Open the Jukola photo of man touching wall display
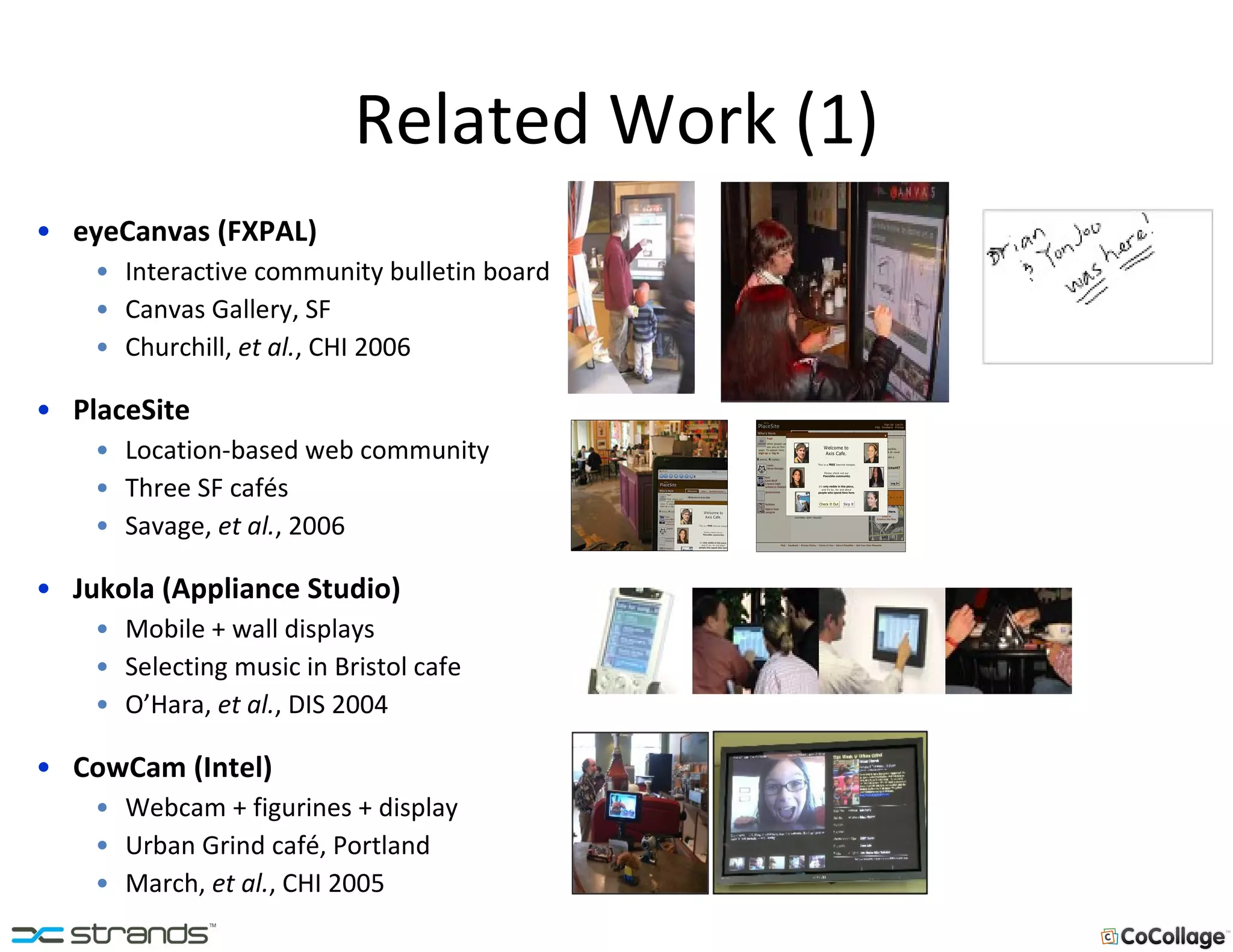This screenshot has width=1233, height=952. click(881, 641)
